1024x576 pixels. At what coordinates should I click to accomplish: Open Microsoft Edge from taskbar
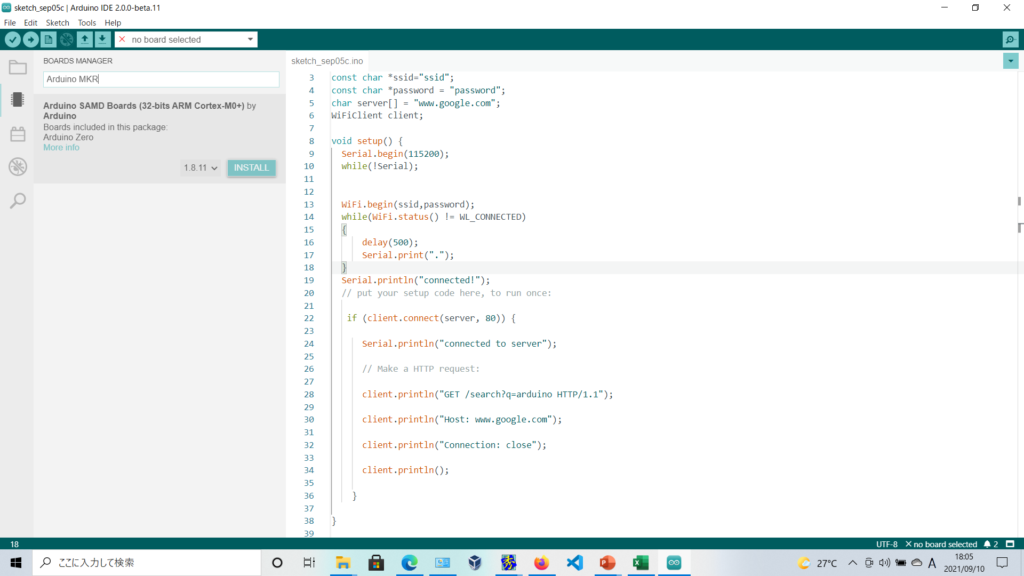[409, 562]
